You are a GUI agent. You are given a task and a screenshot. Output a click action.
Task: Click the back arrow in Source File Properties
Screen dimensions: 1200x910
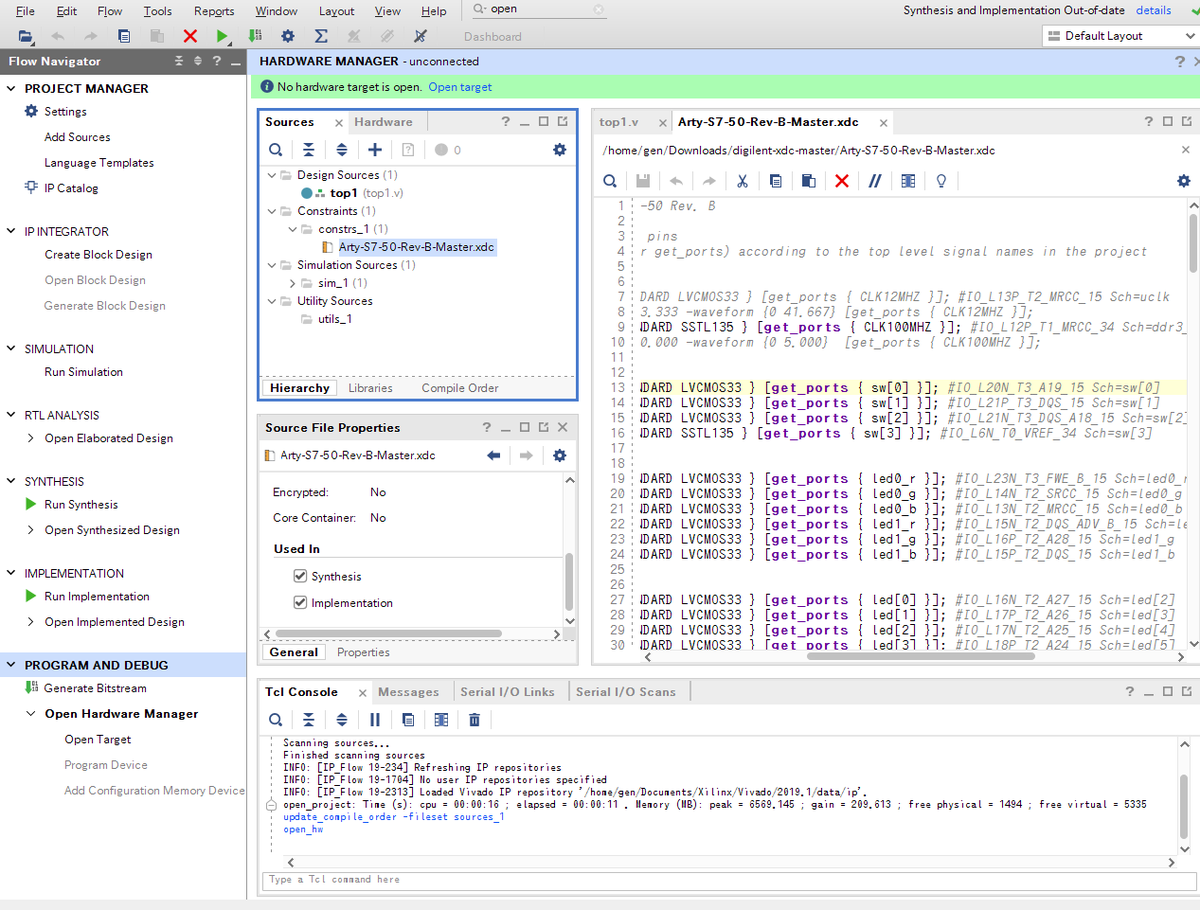click(493, 456)
